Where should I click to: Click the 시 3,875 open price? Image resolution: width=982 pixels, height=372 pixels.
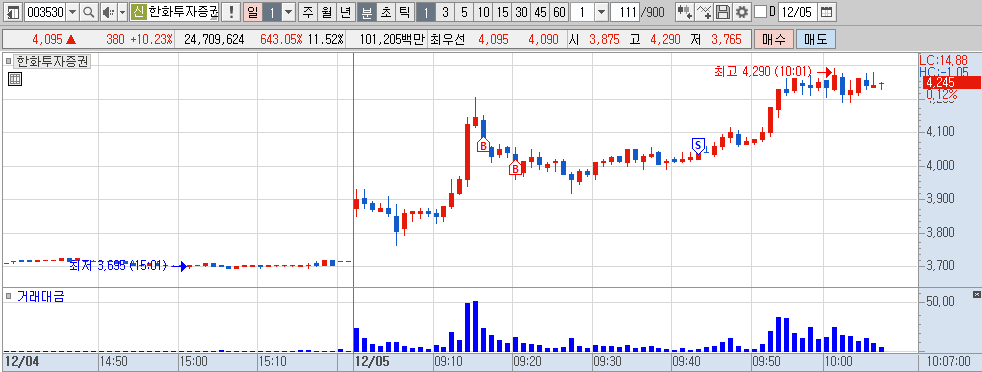(594, 39)
